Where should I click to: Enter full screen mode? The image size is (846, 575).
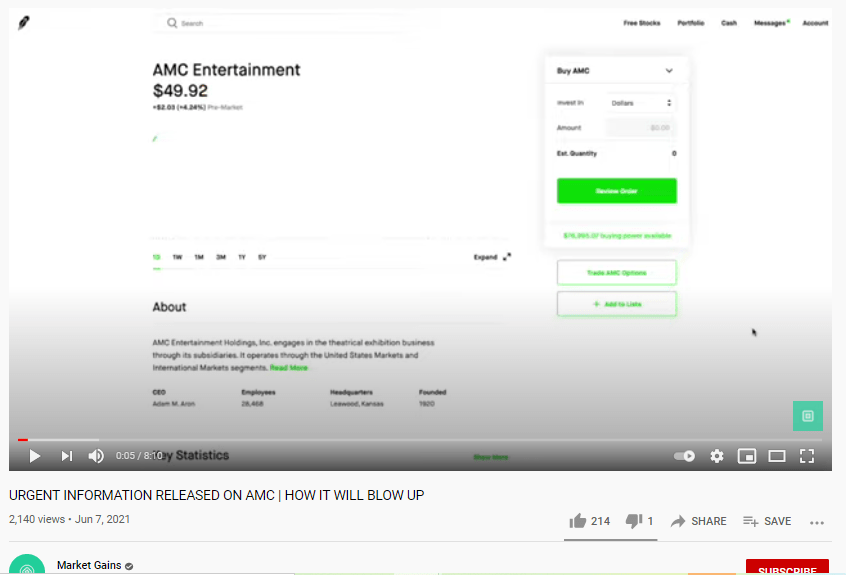pyautogui.click(x=807, y=456)
